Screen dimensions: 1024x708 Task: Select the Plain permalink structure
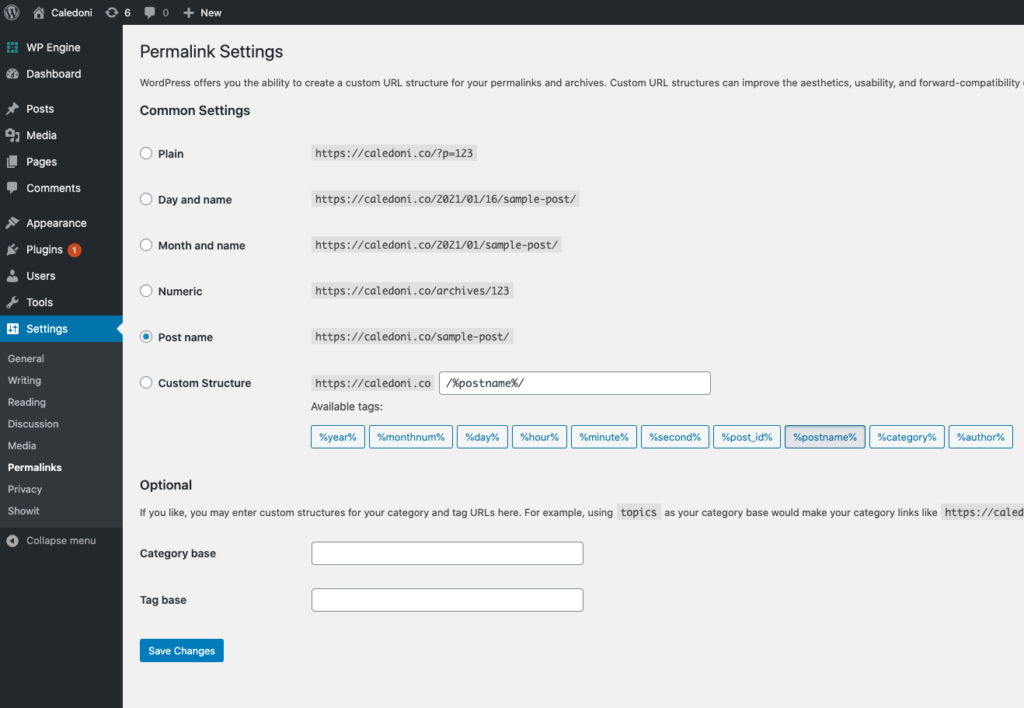(145, 153)
